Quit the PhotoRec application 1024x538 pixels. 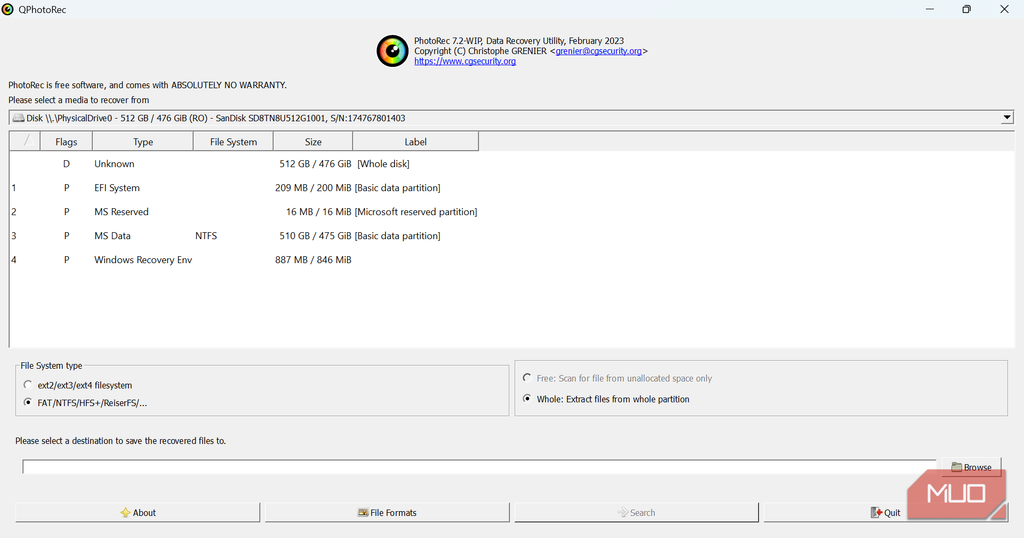tap(885, 513)
